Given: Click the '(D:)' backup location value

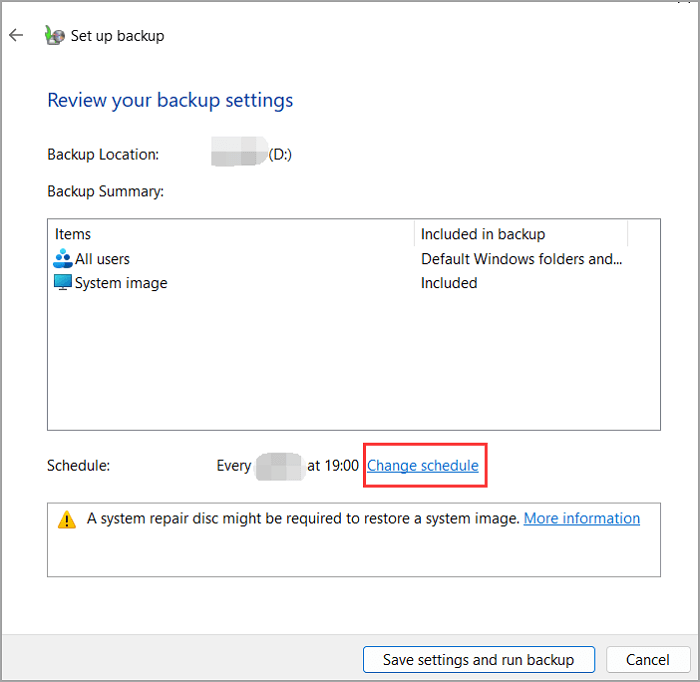Looking at the screenshot, I should (x=280, y=154).
